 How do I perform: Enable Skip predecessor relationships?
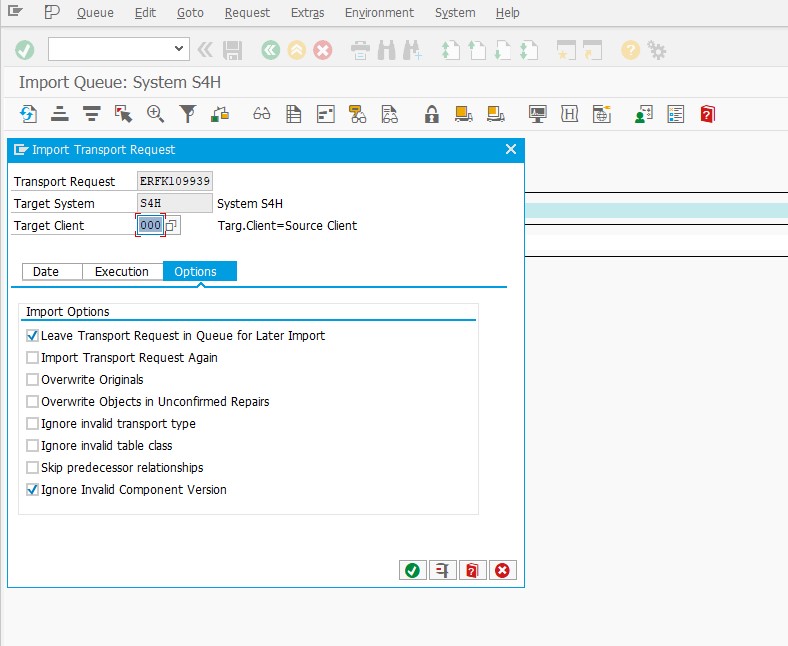pyautogui.click(x=32, y=468)
